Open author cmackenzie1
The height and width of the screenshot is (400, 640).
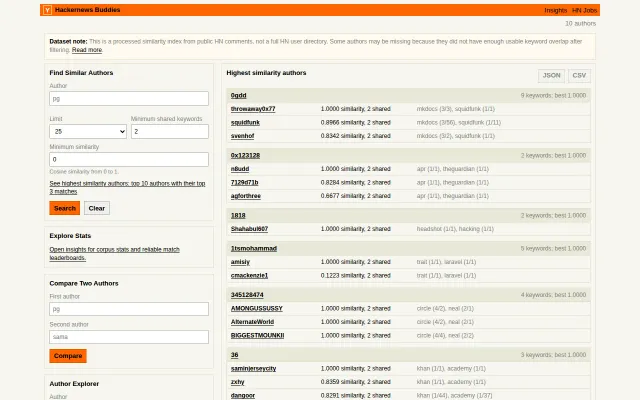coord(249,276)
